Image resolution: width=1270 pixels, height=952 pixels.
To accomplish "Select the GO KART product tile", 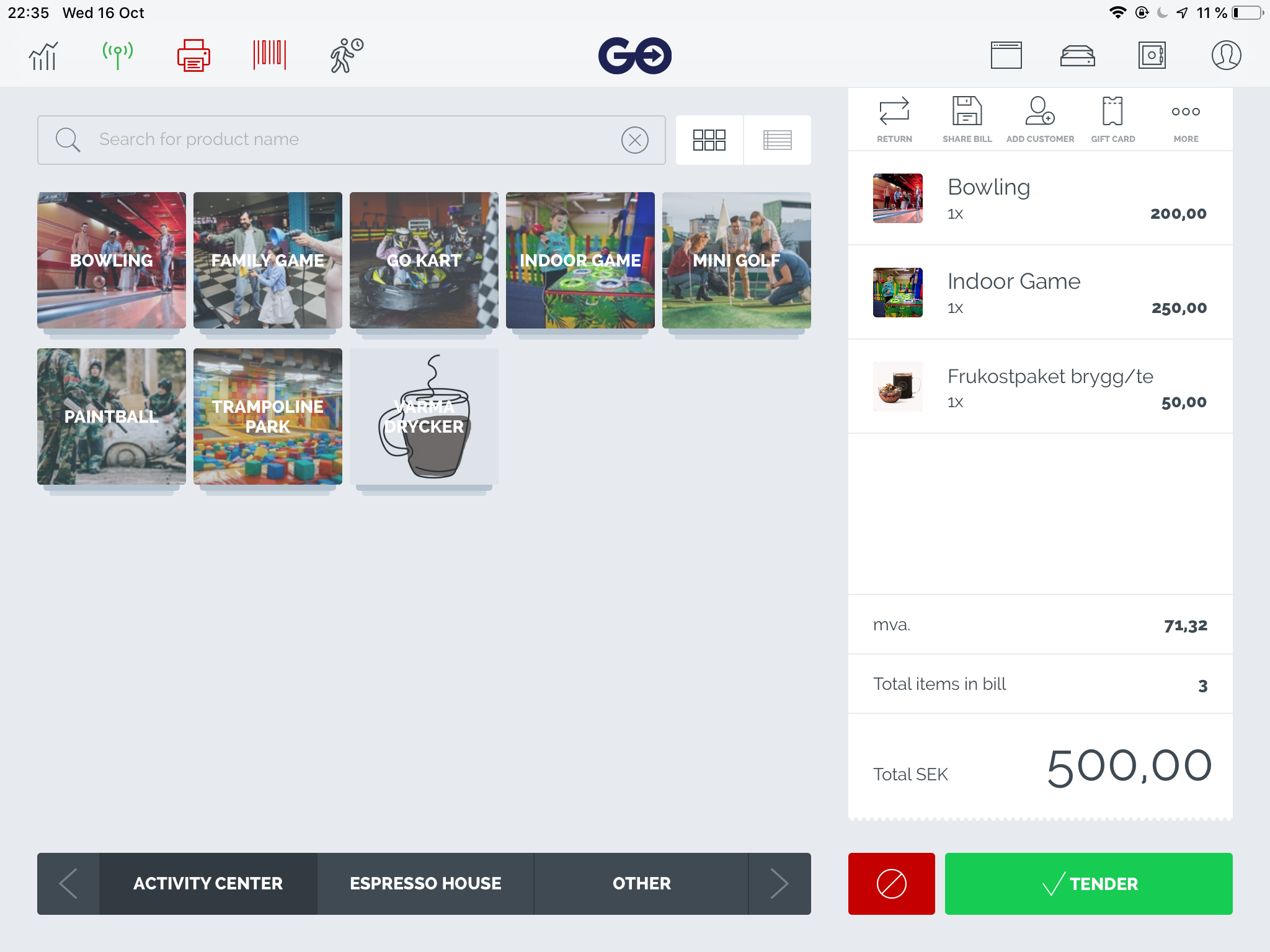I will (x=424, y=260).
